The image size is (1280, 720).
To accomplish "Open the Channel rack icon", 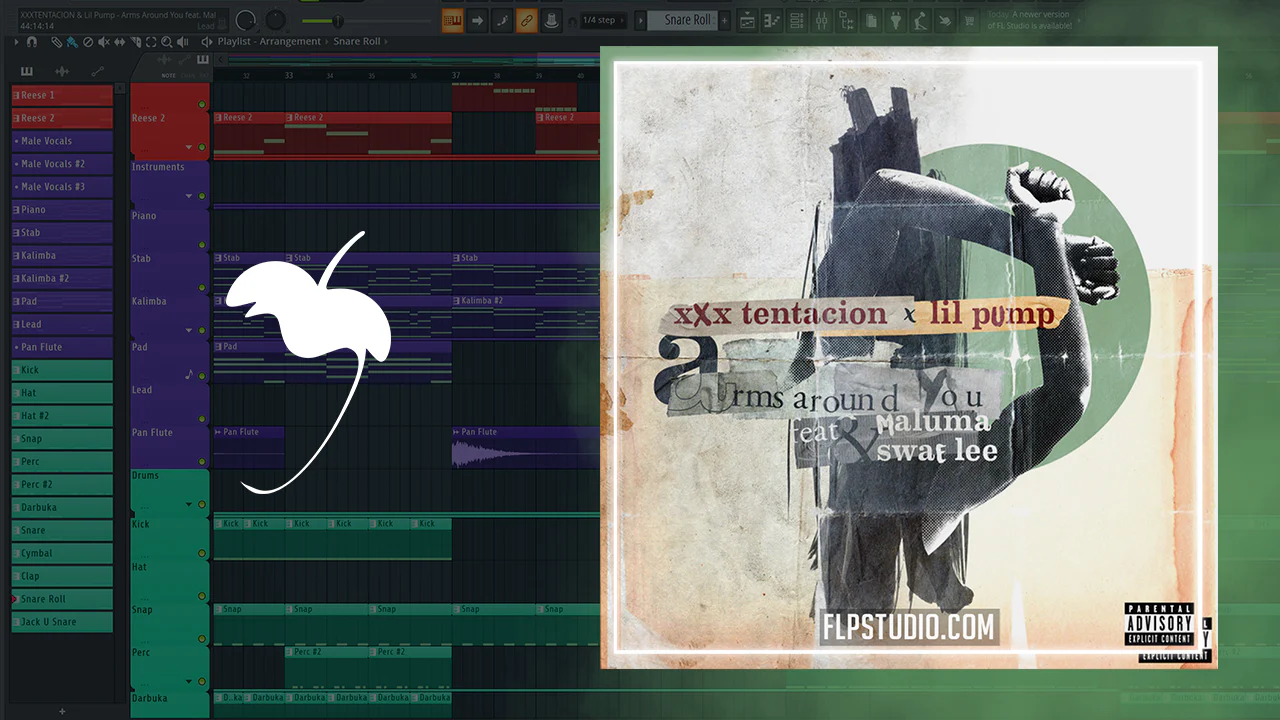I will pos(797,20).
